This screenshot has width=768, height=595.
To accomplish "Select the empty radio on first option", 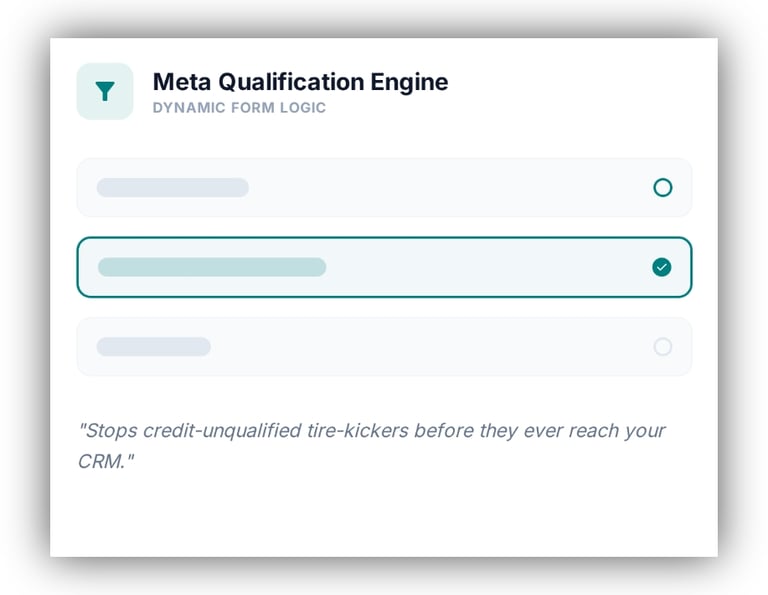I will (662, 187).
